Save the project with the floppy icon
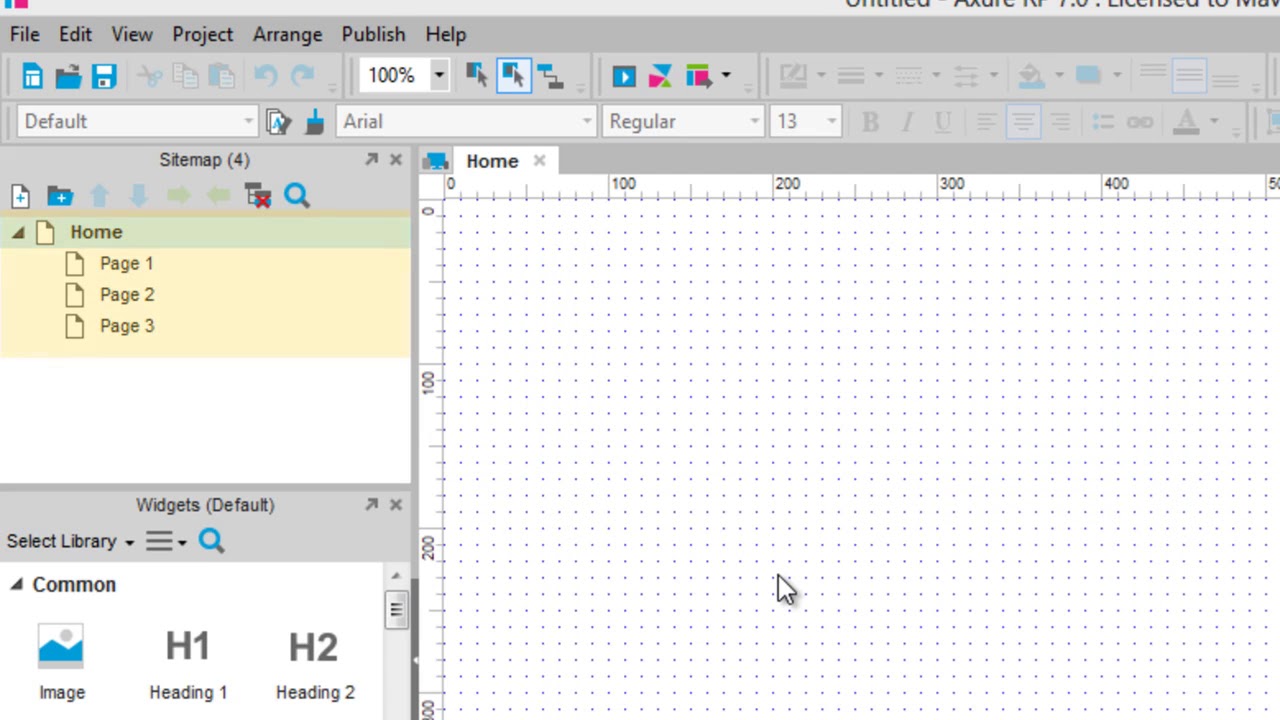 [104, 76]
